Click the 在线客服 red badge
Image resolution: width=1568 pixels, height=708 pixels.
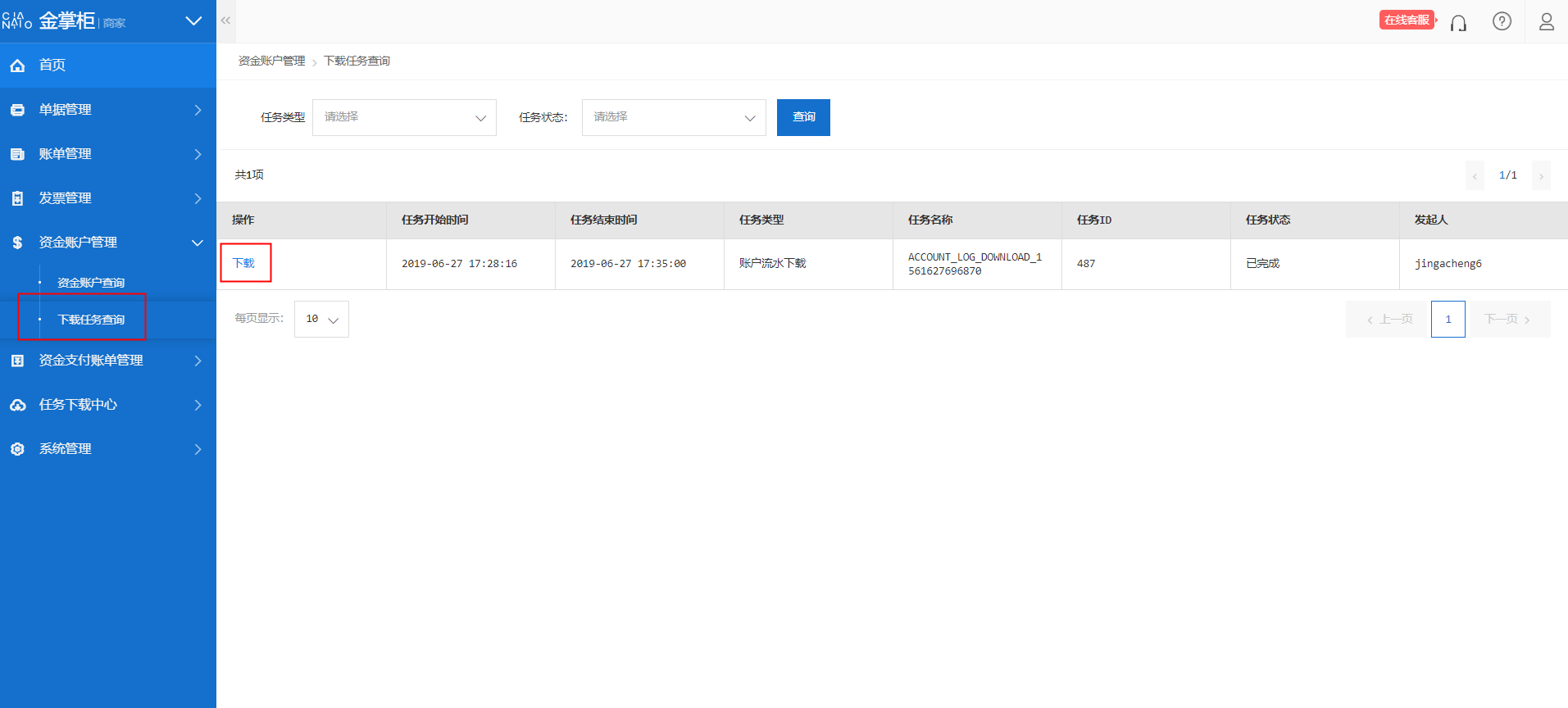(1407, 20)
